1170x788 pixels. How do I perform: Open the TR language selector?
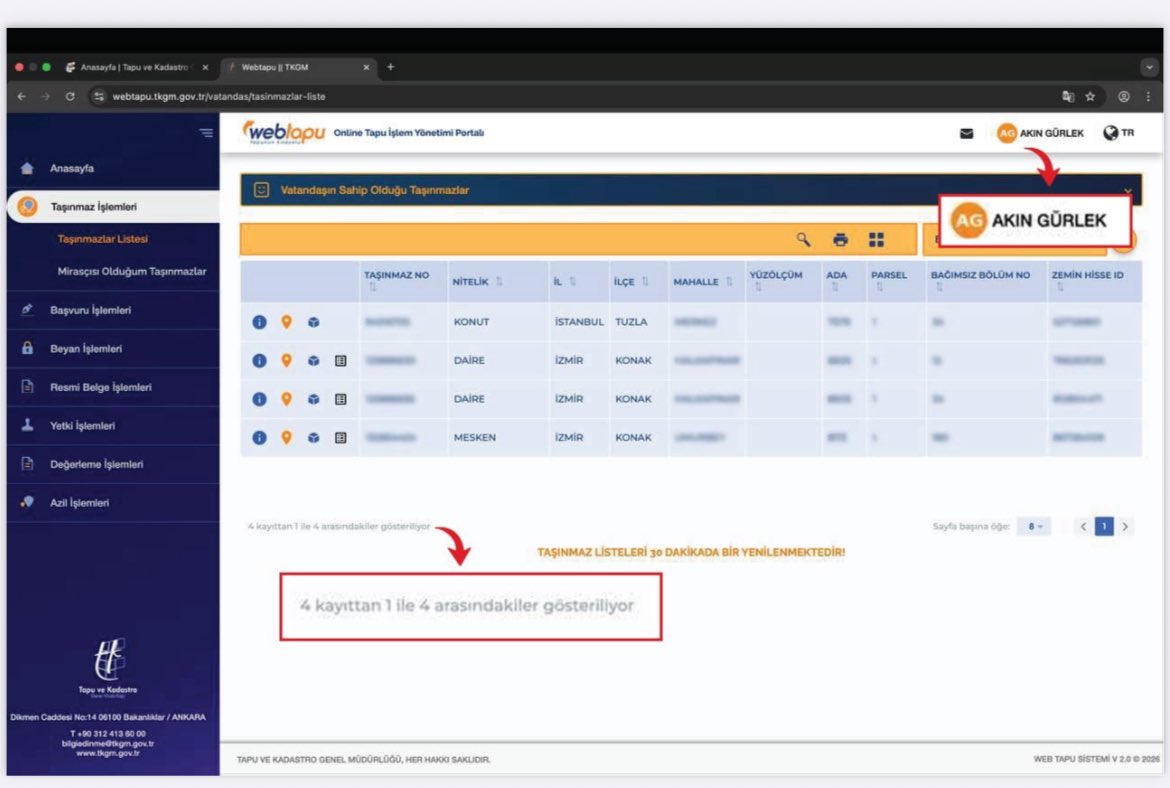coord(1119,133)
